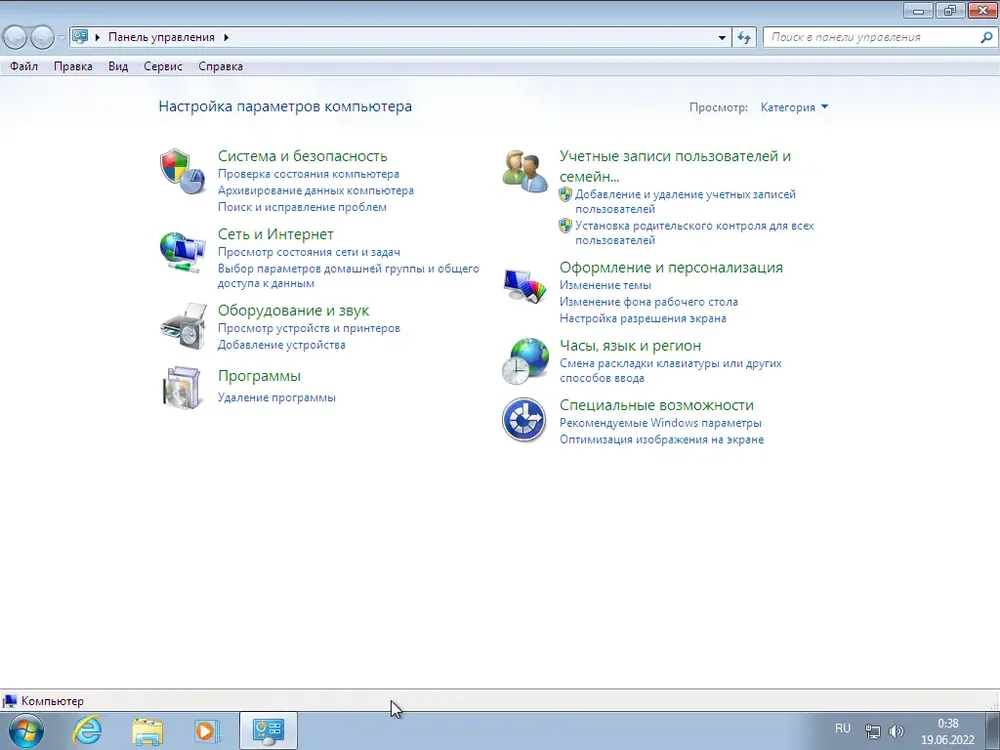Click Настройка разрешения экрана link
This screenshot has height=750, width=1000.
643,318
